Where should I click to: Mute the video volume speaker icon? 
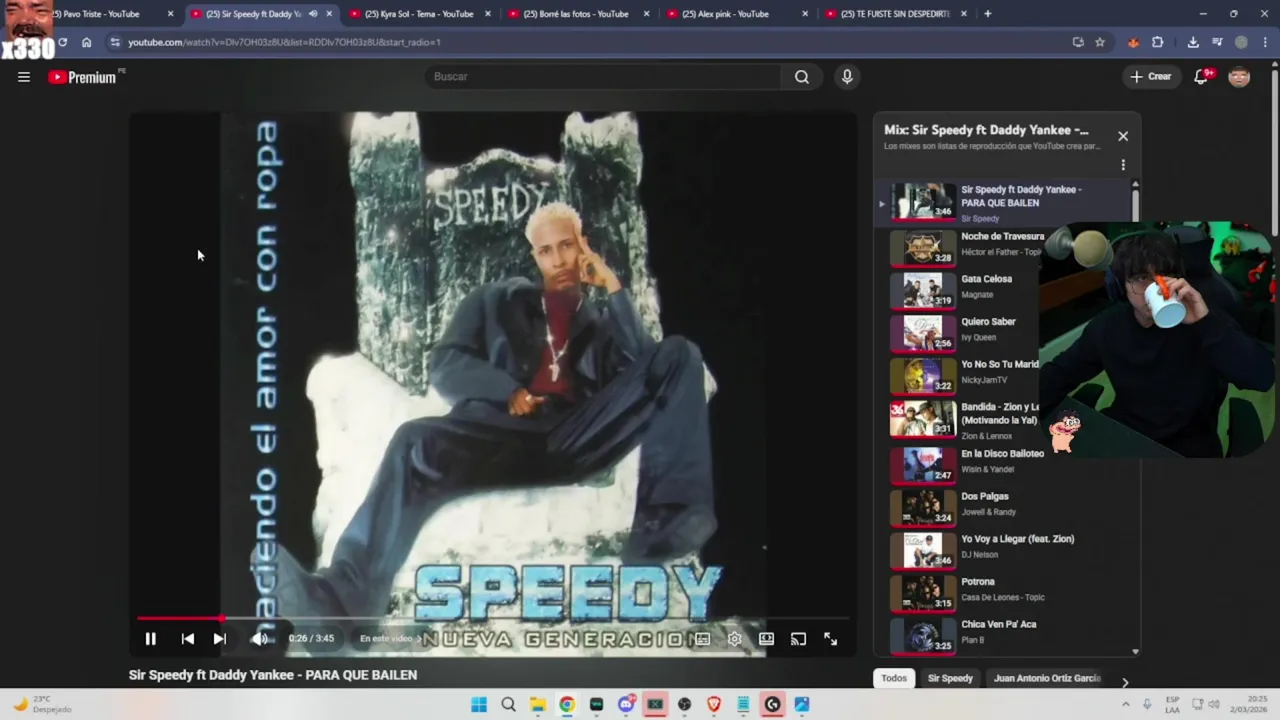click(x=259, y=639)
